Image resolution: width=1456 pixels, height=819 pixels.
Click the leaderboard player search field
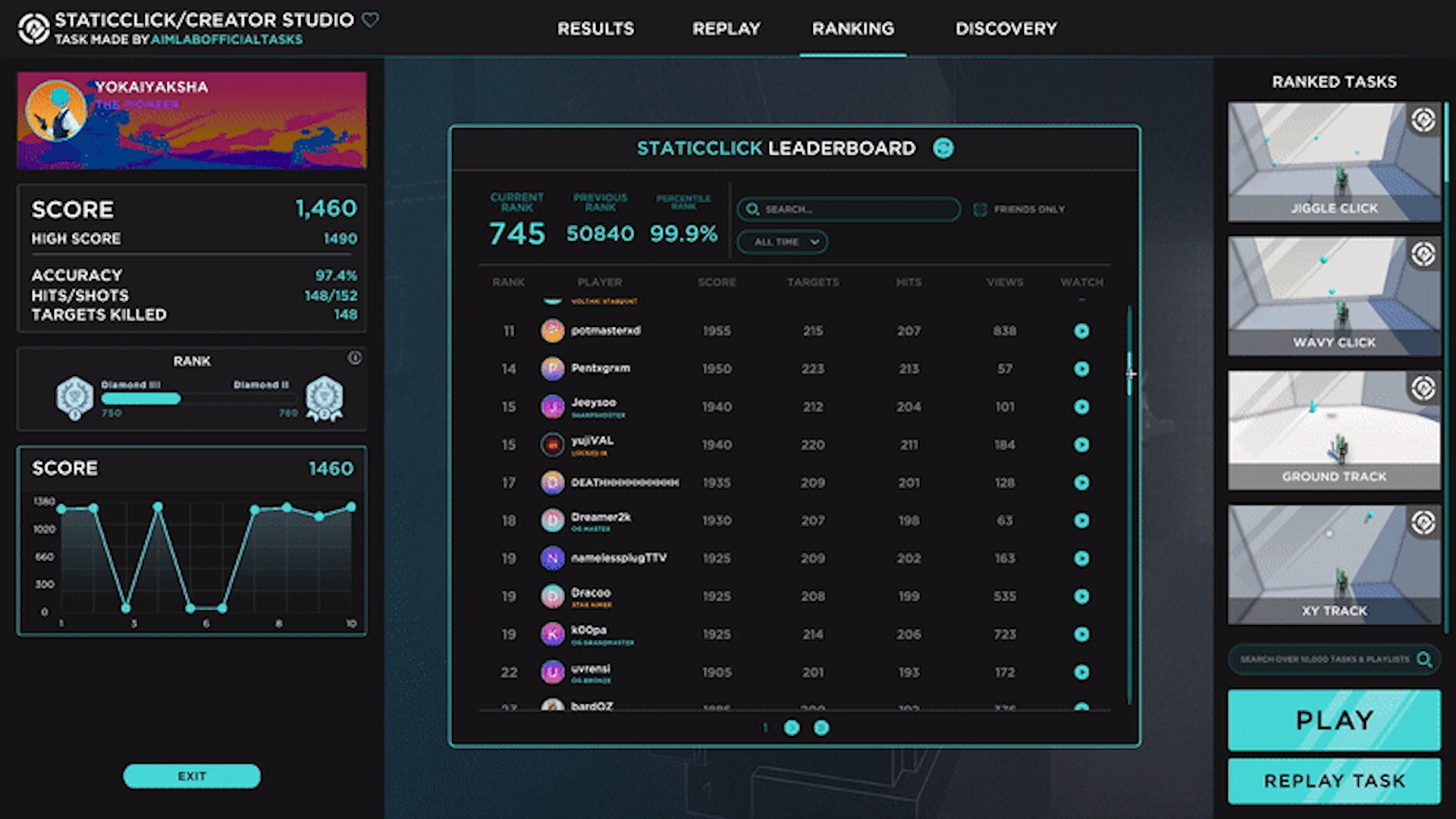(849, 209)
